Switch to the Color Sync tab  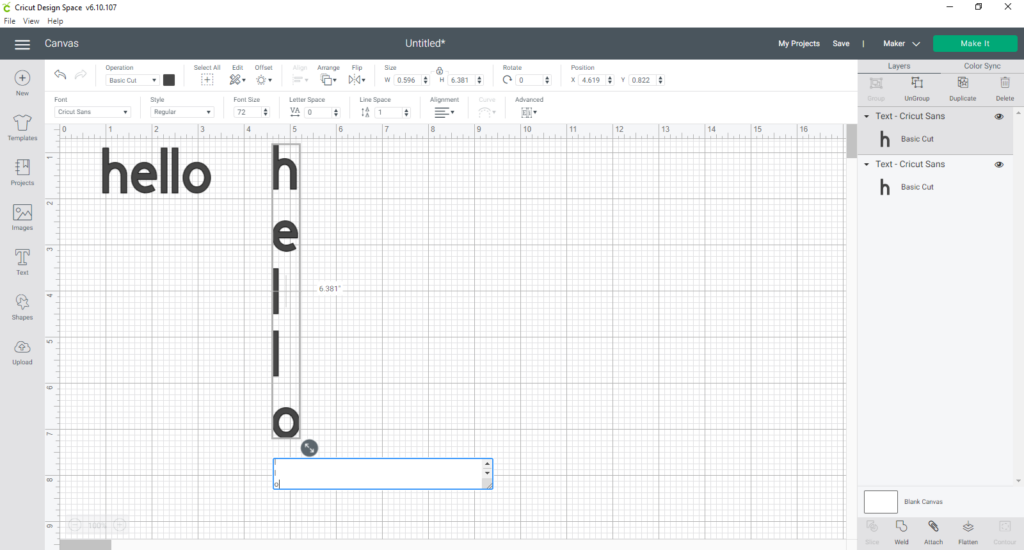tap(982, 66)
